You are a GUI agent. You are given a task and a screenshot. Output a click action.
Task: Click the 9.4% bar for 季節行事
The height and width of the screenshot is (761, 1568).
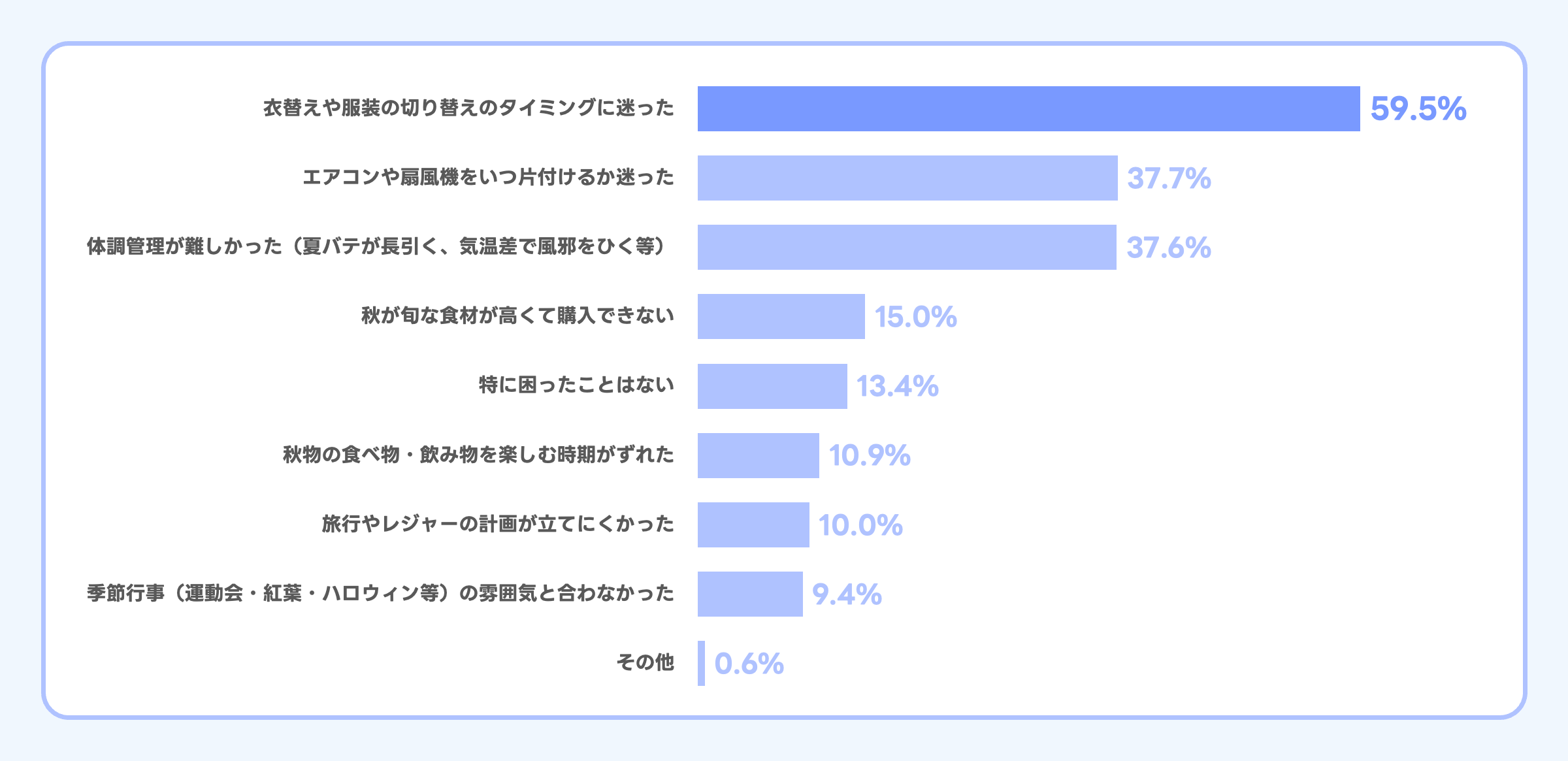750,594
